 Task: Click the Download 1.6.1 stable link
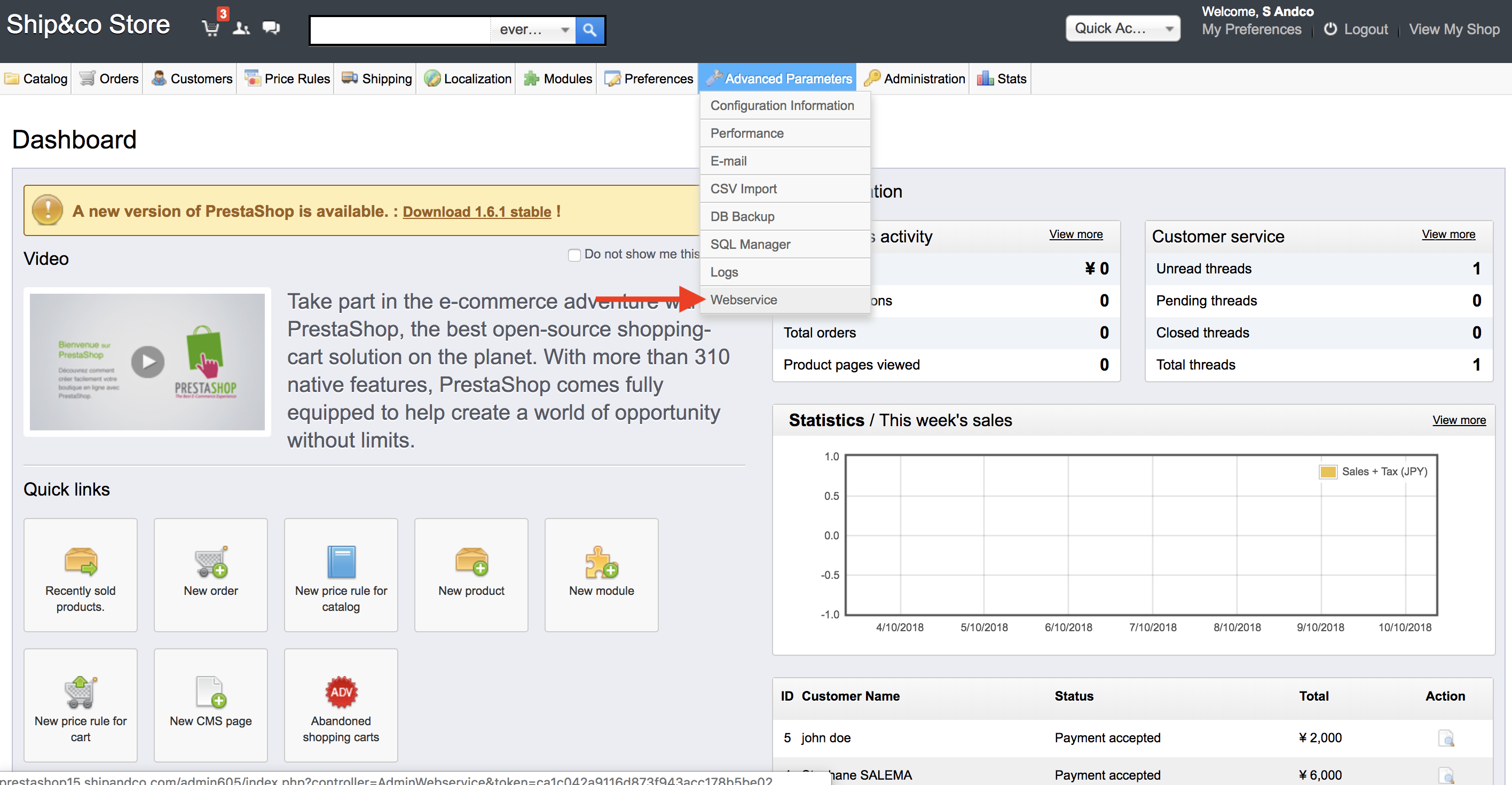(x=477, y=211)
